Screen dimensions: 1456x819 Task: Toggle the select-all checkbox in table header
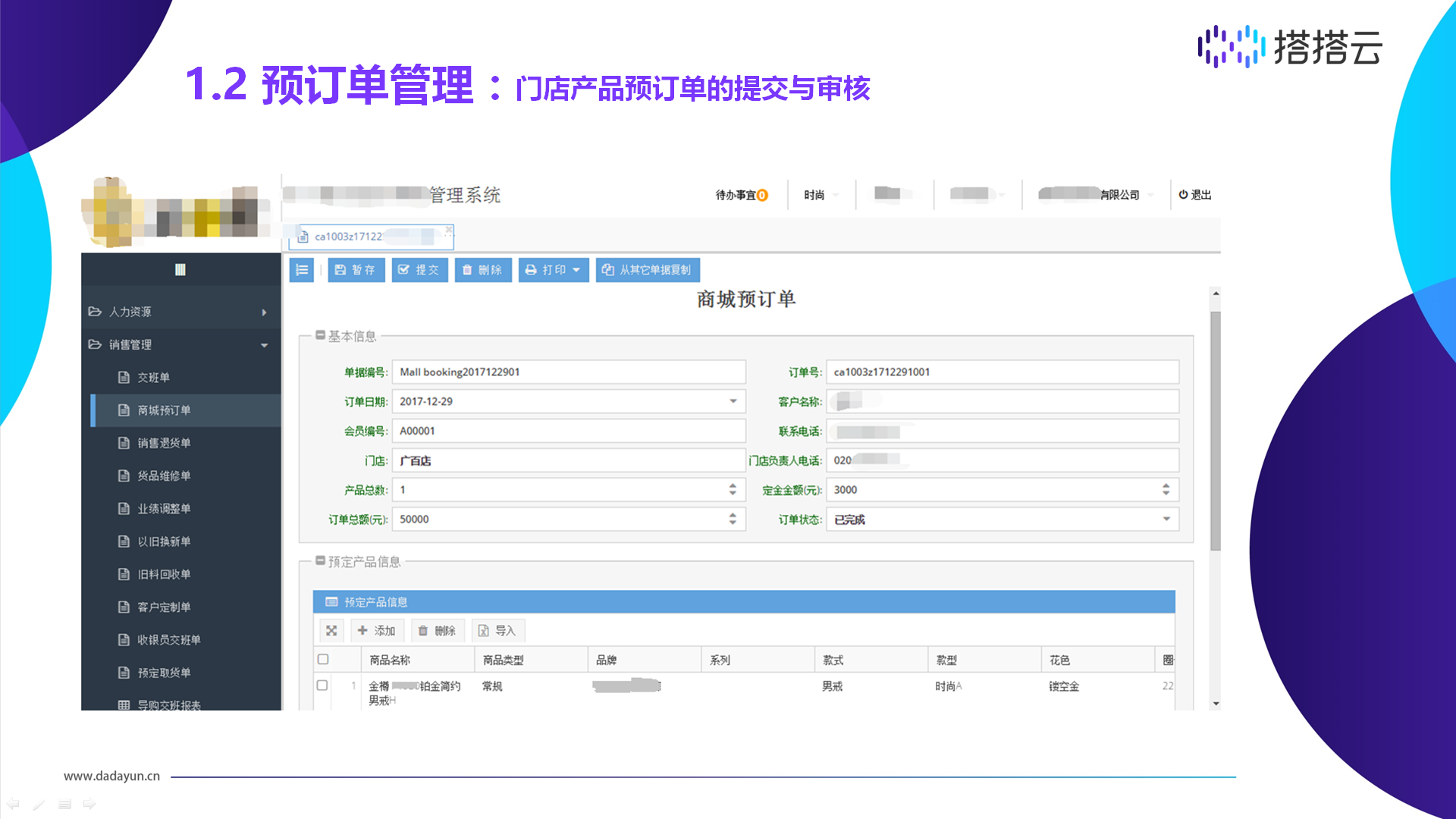323,660
